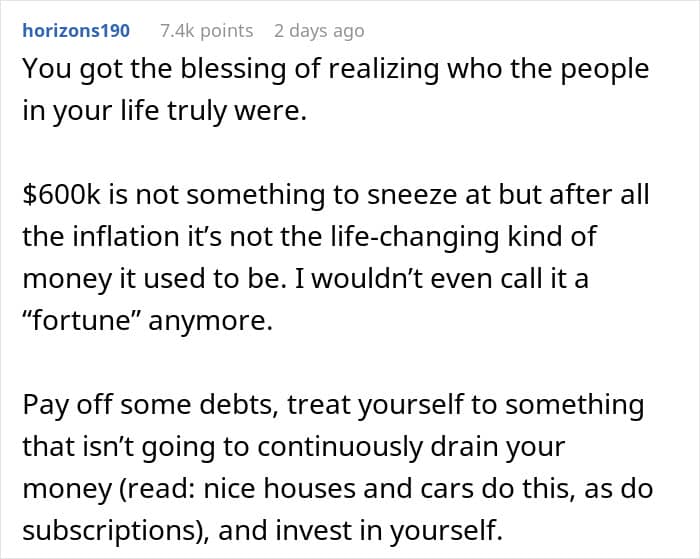Click the phrase 'life-changing' in the comment
Screen dimensions: 700x559
click(x=415, y=238)
